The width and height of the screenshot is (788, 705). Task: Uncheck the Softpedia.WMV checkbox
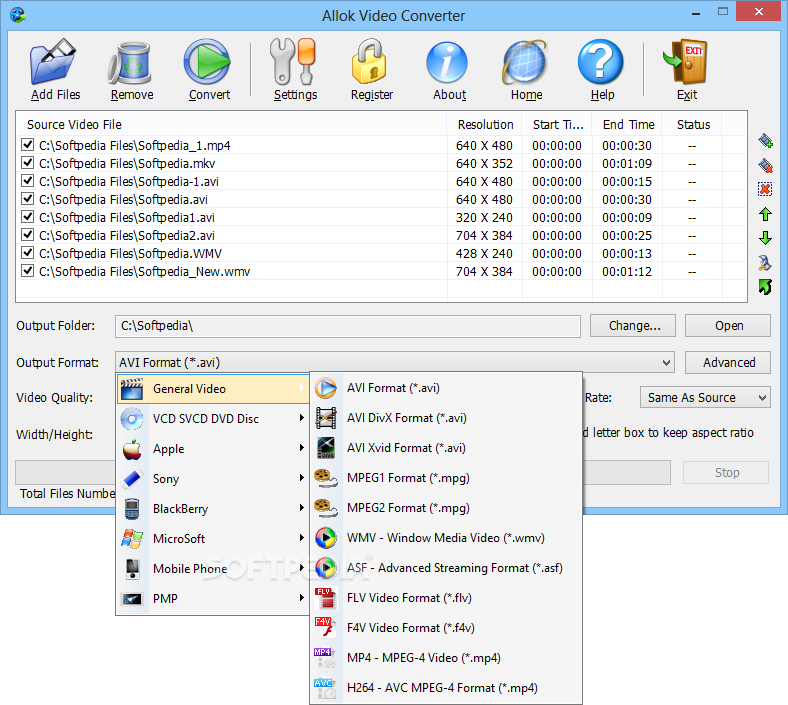coord(27,253)
